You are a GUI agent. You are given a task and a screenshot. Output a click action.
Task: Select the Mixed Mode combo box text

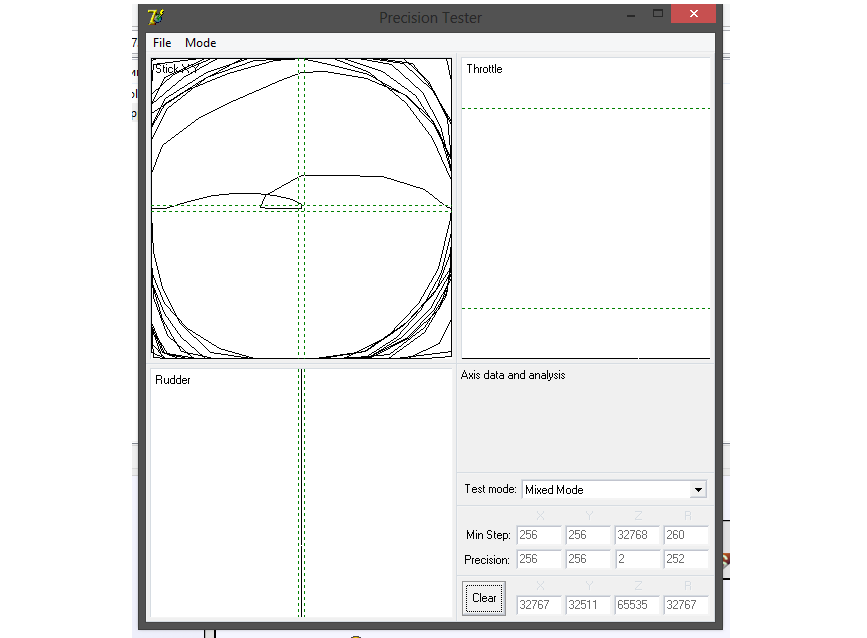pyautogui.click(x=605, y=490)
